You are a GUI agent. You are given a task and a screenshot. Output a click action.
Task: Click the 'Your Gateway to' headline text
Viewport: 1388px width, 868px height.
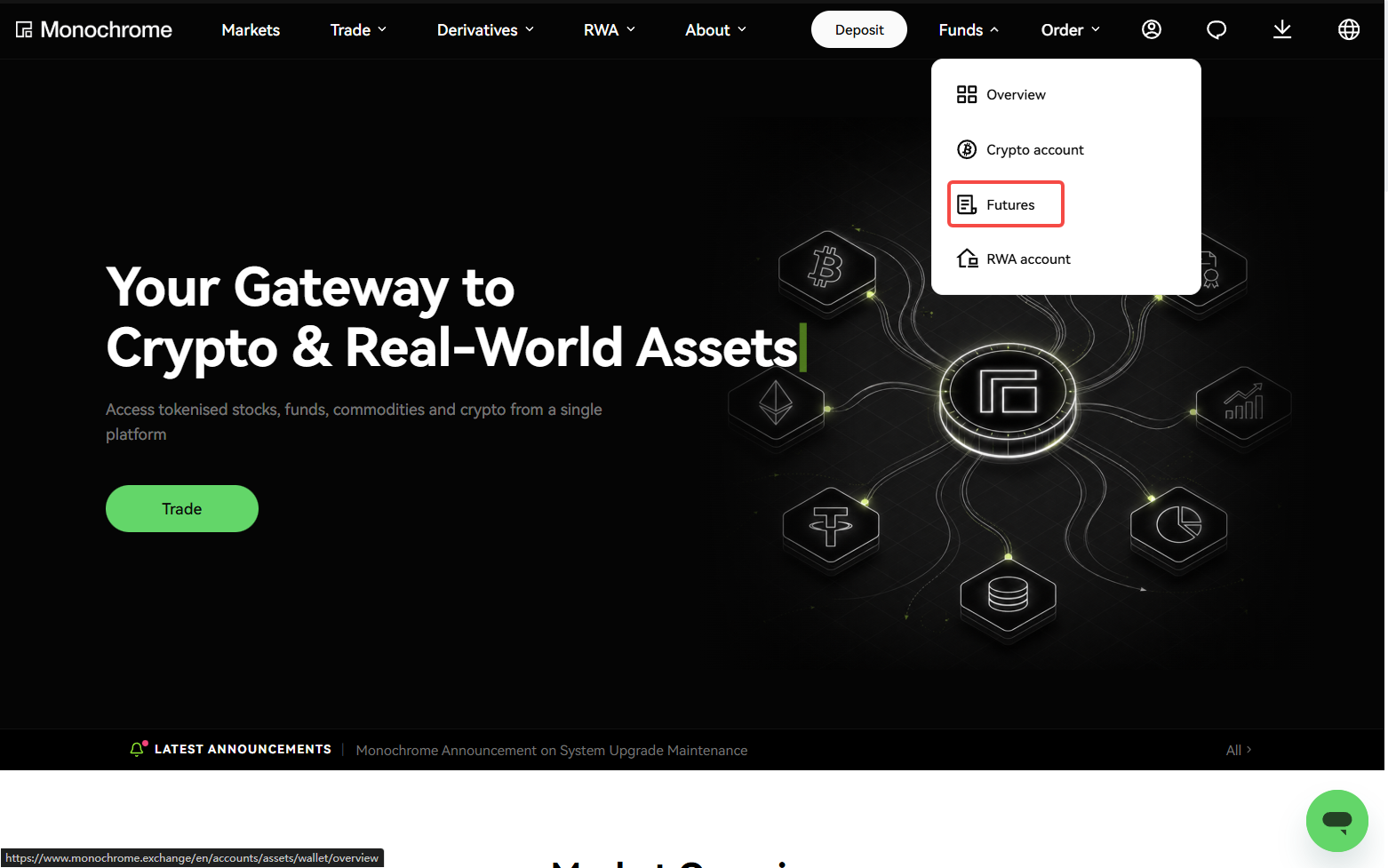pos(310,288)
